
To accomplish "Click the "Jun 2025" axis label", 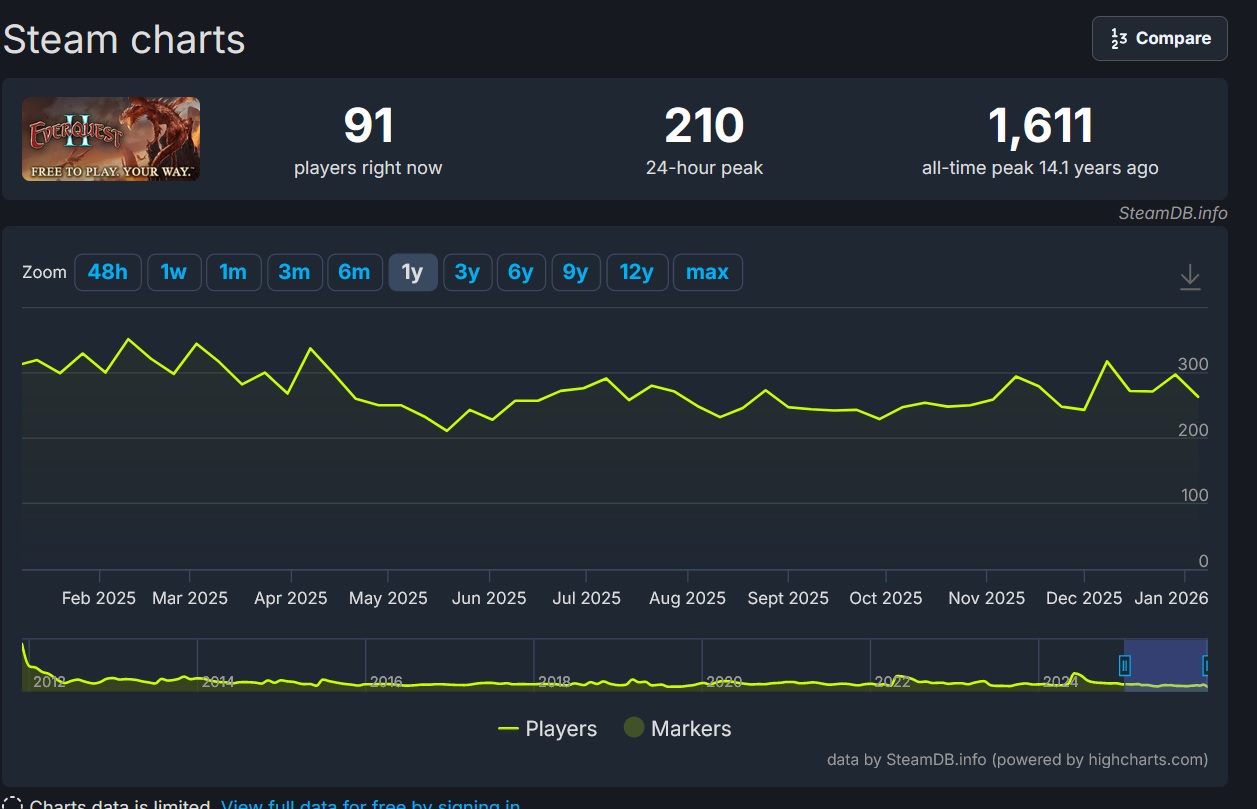I will (x=489, y=598).
